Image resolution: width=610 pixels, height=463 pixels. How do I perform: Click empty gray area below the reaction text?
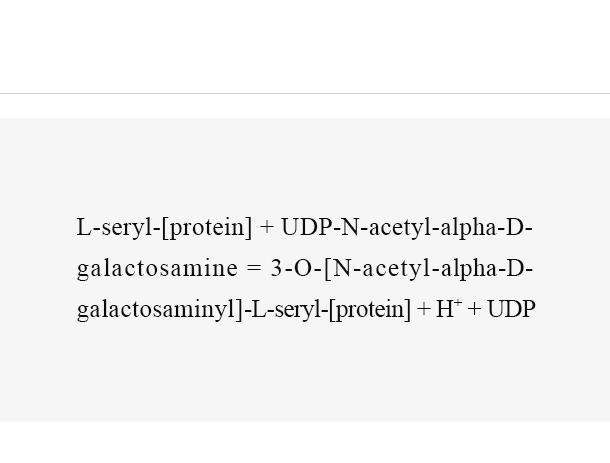click(x=305, y=374)
